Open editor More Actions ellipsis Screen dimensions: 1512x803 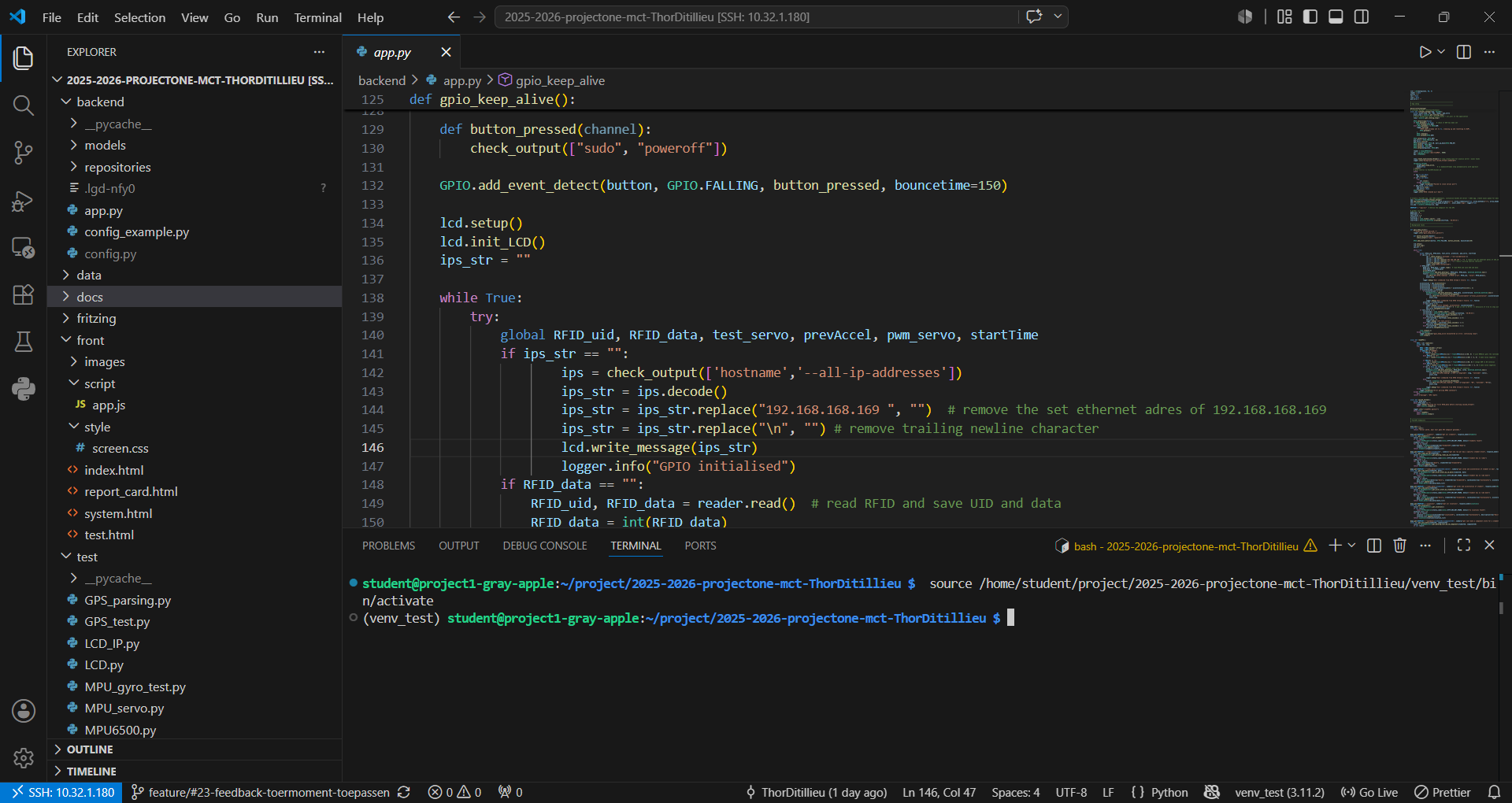tap(1489, 52)
